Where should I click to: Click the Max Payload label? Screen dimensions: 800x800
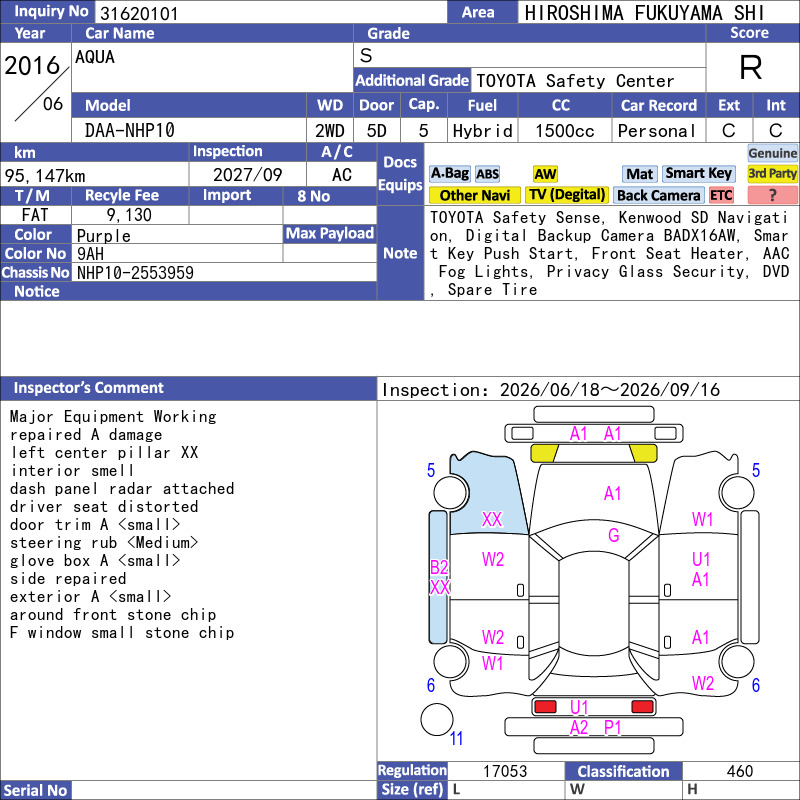[330, 234]
